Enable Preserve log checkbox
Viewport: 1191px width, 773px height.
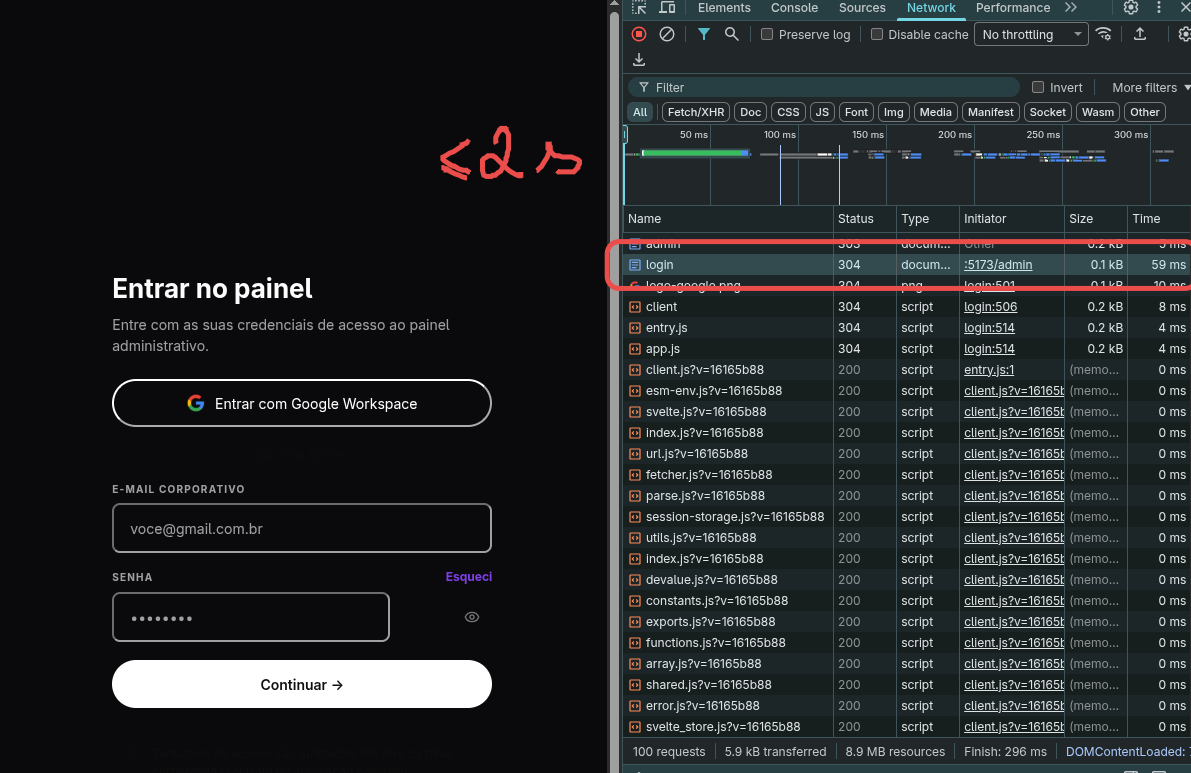point(767,34)
